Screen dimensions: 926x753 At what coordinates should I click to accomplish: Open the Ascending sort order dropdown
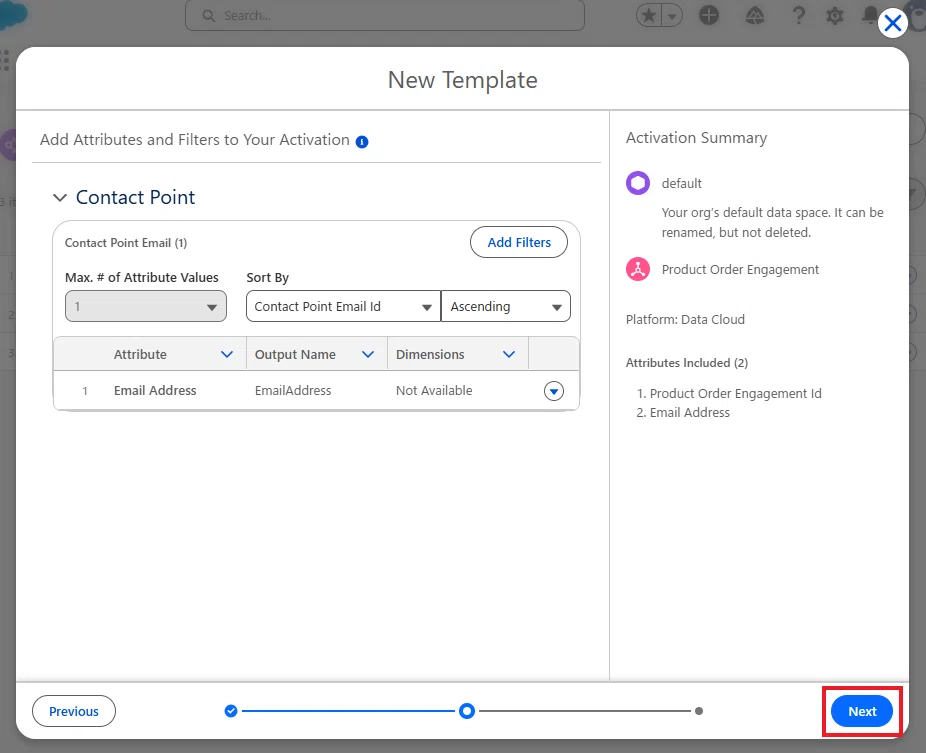(x=506, y=306)
